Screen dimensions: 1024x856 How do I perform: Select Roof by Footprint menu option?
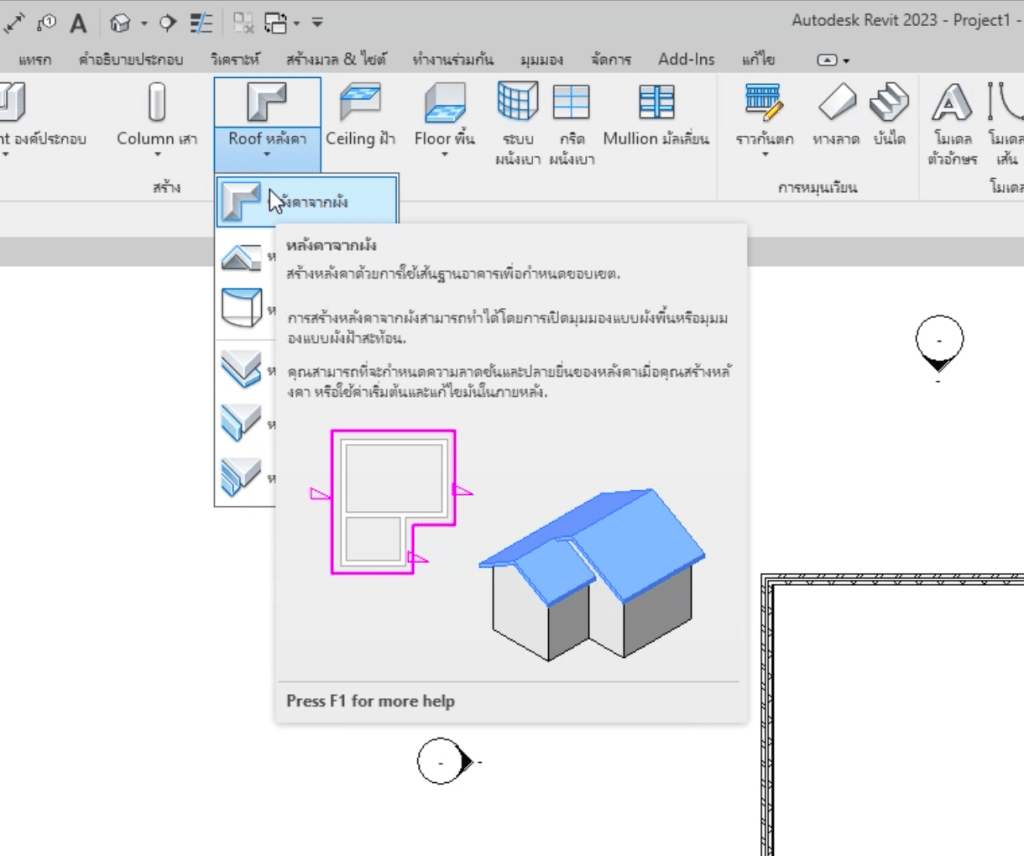300,203
